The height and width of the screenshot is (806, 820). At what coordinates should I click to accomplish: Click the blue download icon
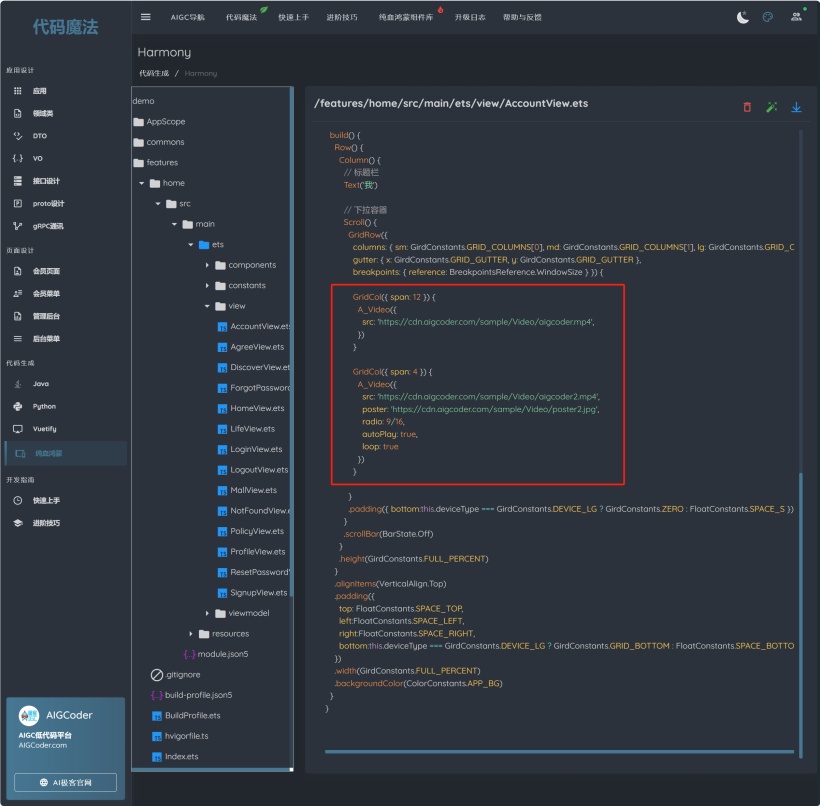coord(797,107)
